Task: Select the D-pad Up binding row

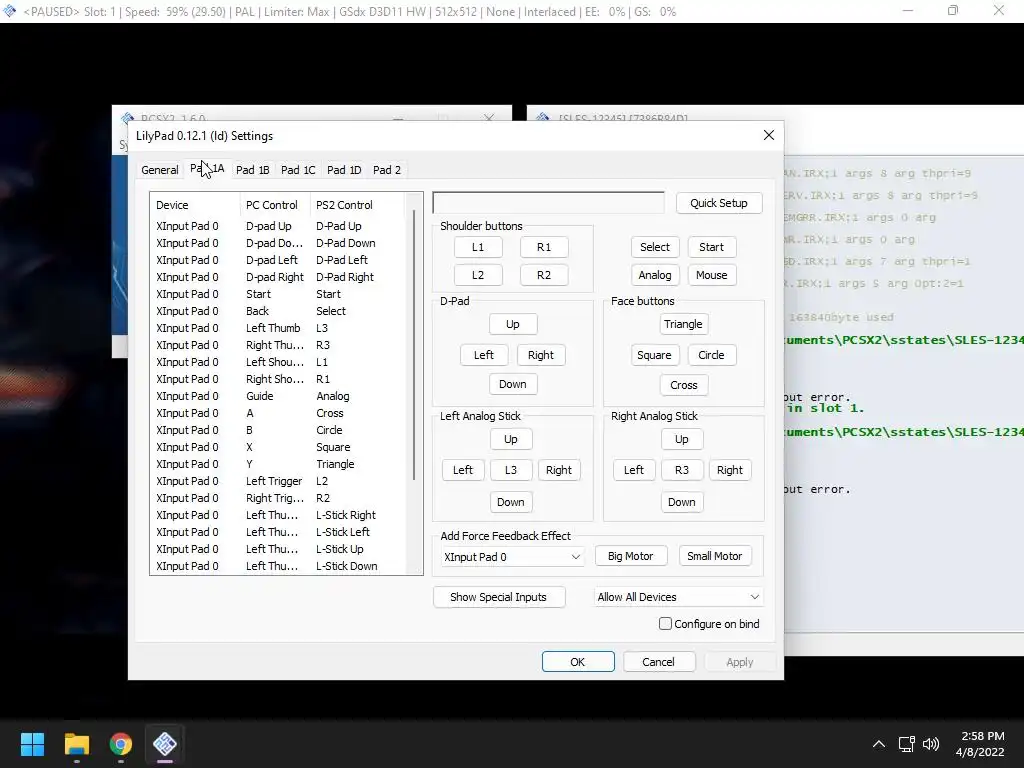Action: click(278, 226)
